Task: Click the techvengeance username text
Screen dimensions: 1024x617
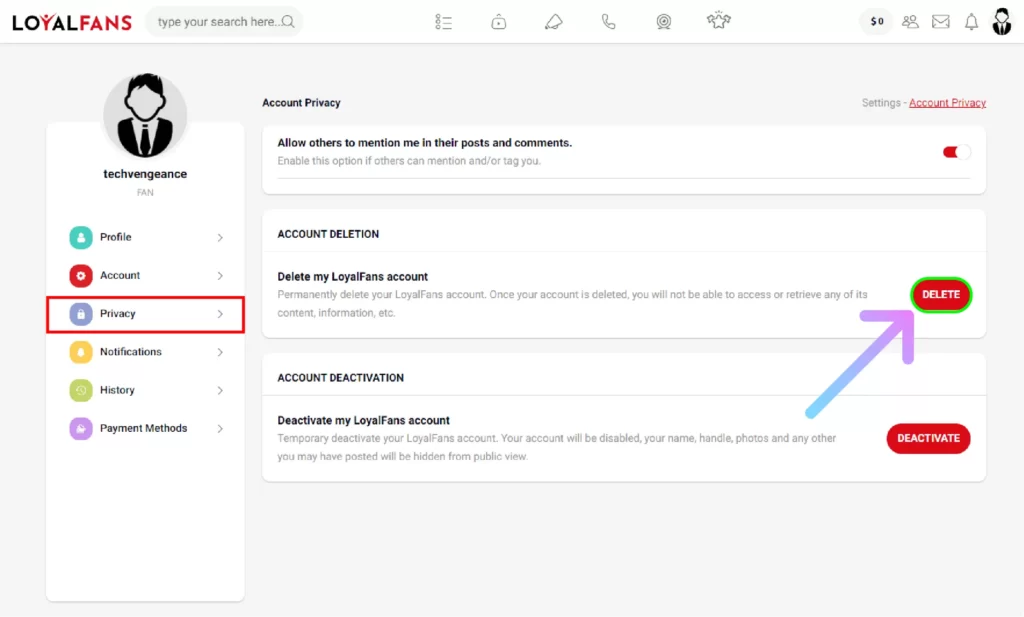Action: coord(145,174)
